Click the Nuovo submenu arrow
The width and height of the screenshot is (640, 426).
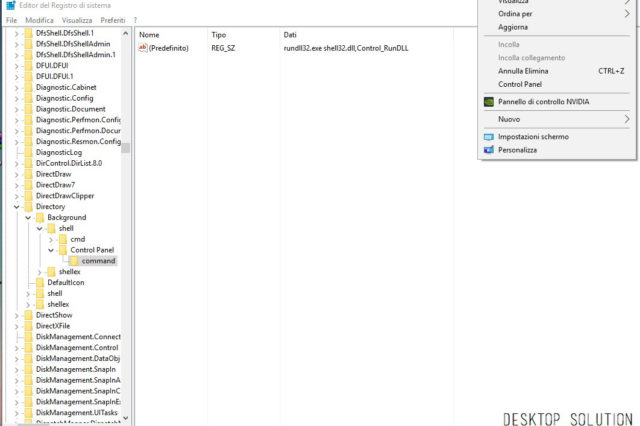[x=627, y=119]
